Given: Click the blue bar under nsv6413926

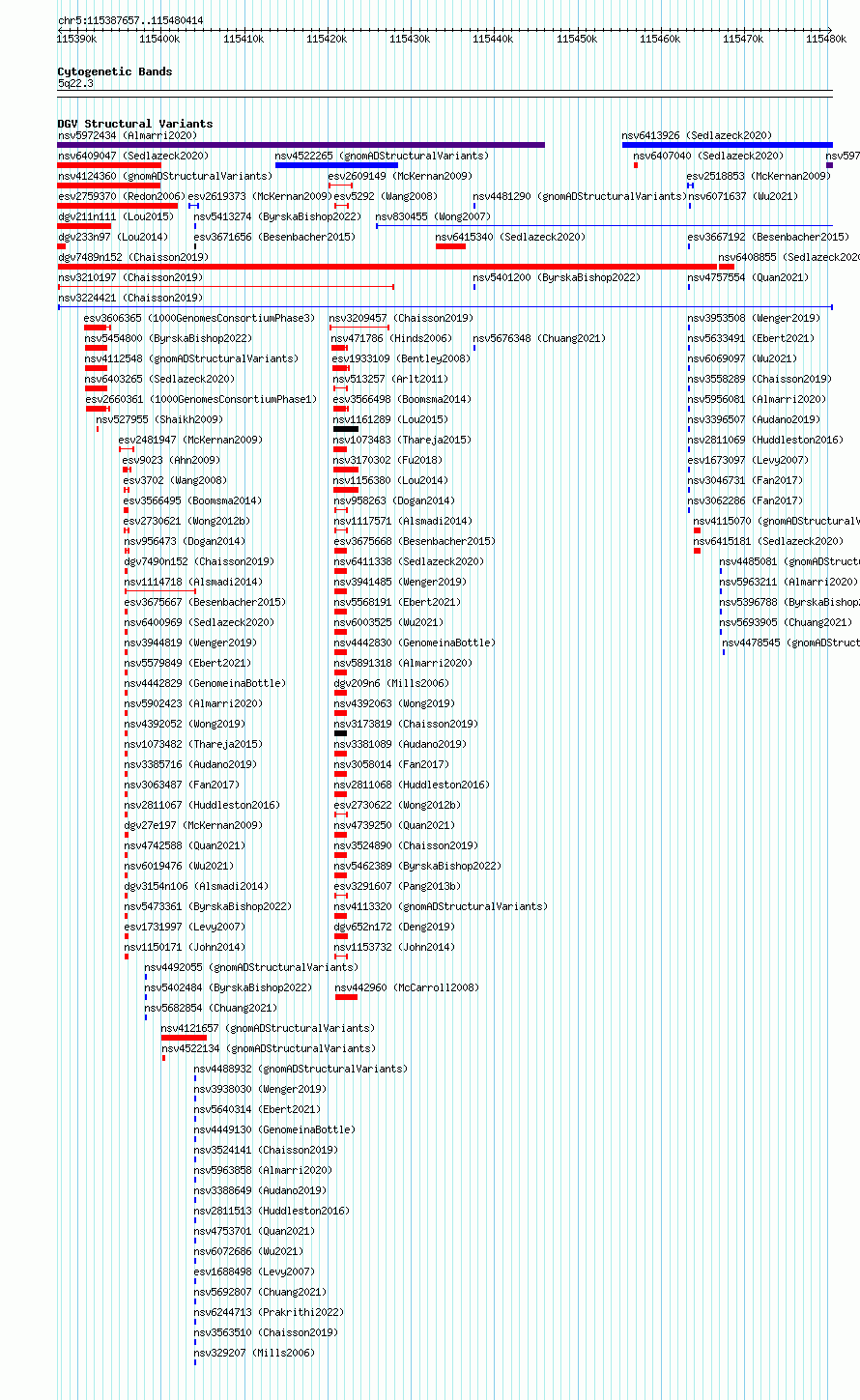Looking at the screenshot, I should 727,145.
